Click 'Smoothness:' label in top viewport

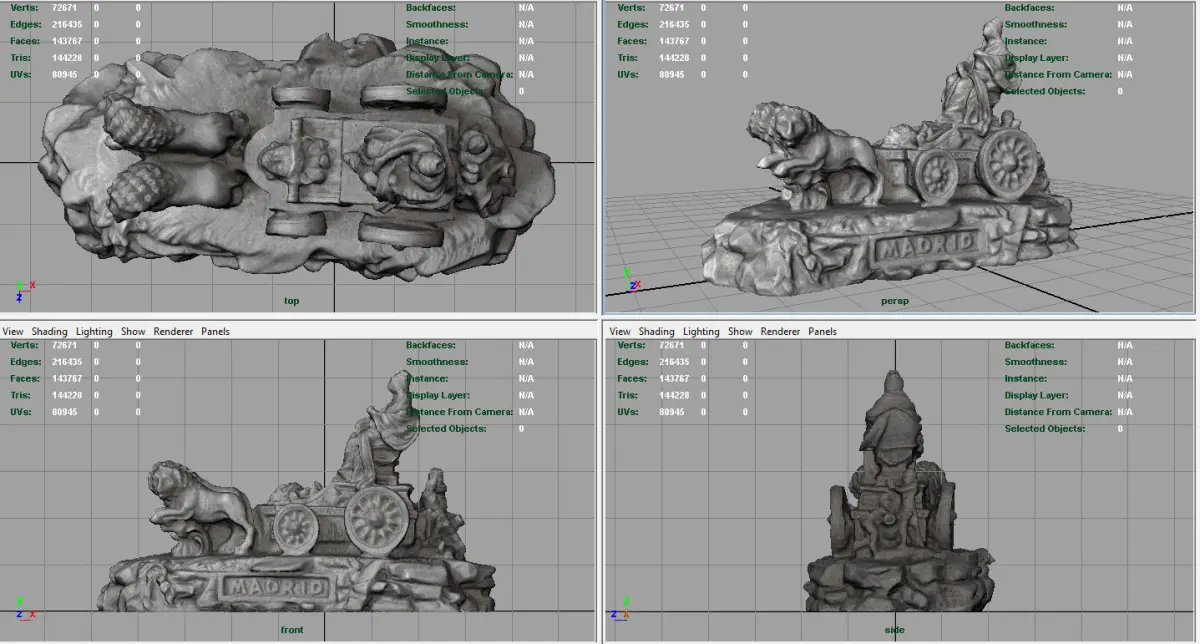pos(436,24)
